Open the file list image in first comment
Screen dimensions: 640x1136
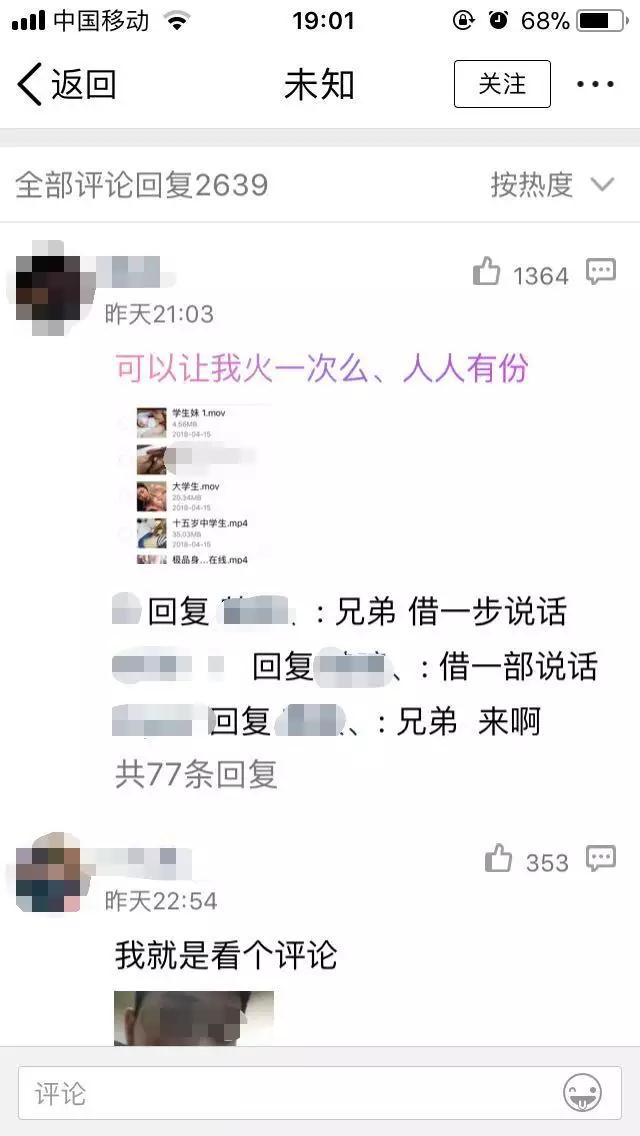coord(194,485)
